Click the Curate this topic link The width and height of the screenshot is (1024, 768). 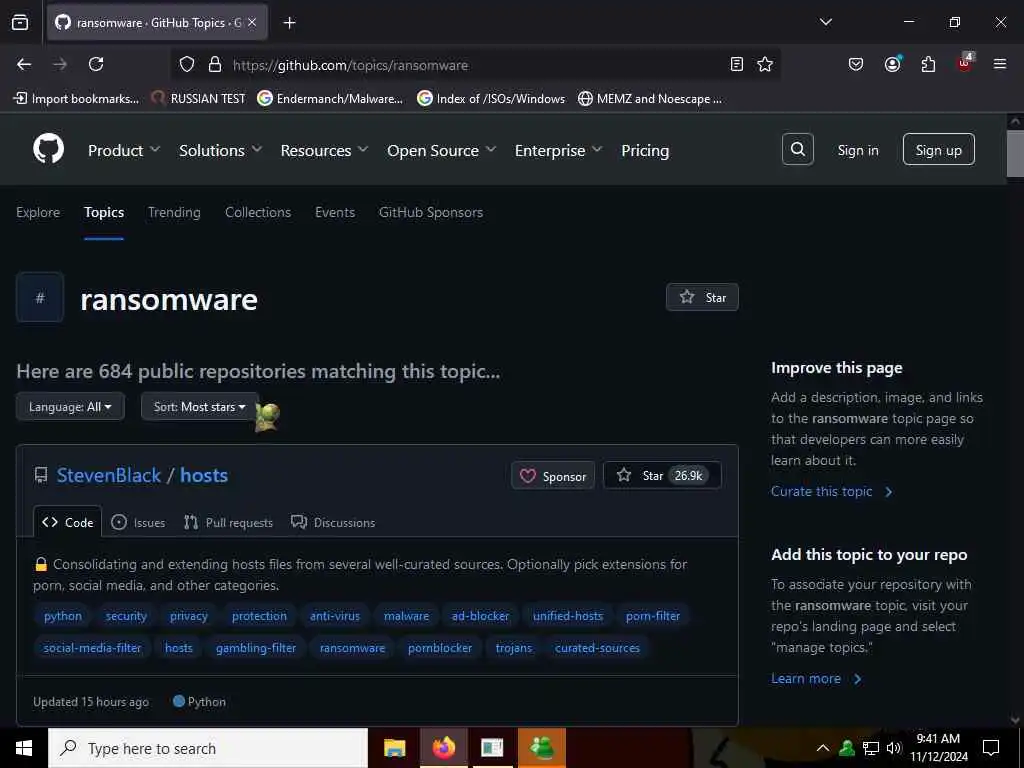[x=831, y=492]
